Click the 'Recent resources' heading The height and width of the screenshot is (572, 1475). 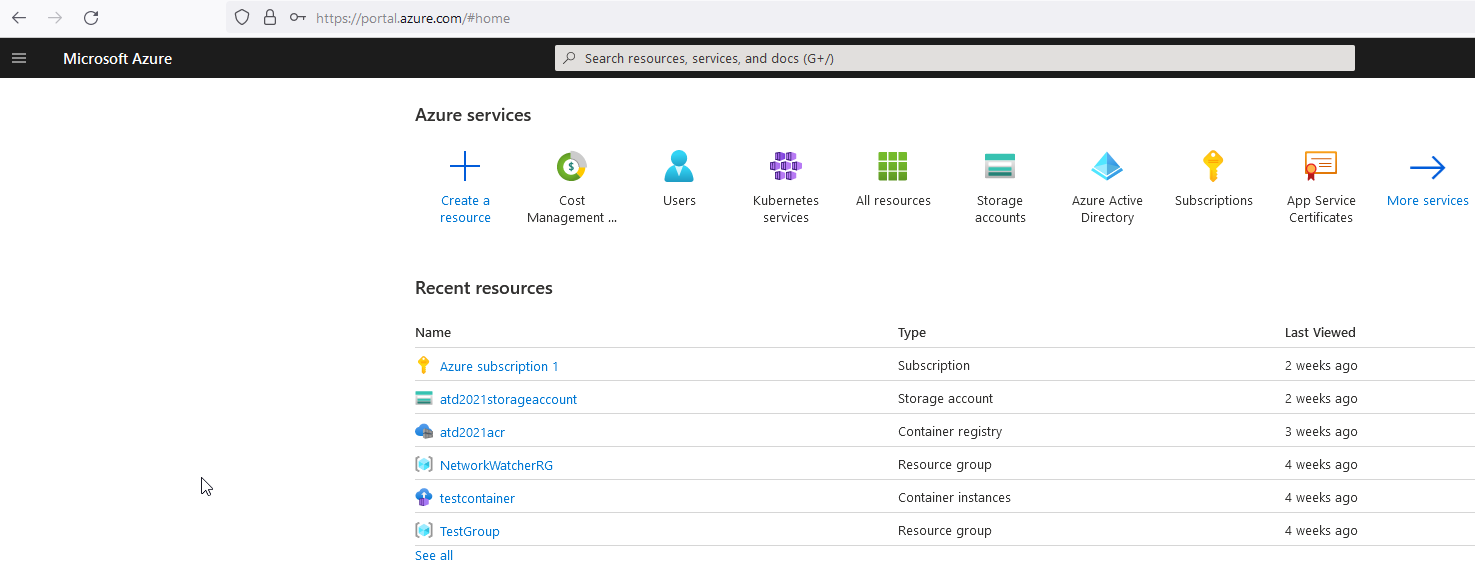click(x=484, y=288)
